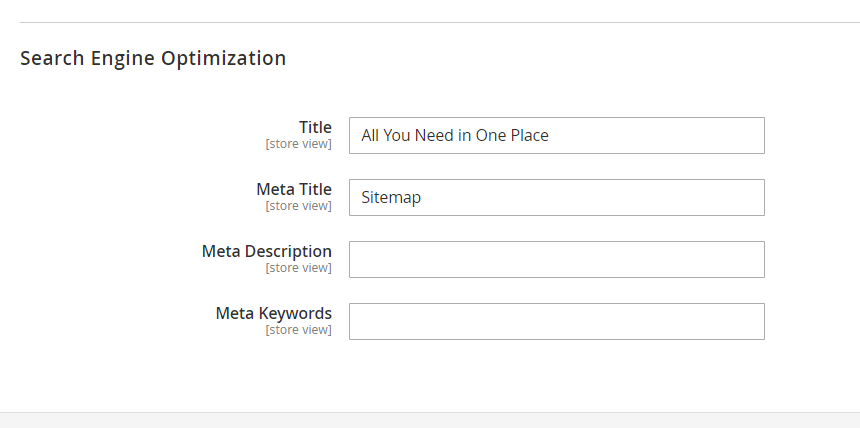The image size is (860, 428).
Task: Click the Title field label
Action: click(315, 127)
